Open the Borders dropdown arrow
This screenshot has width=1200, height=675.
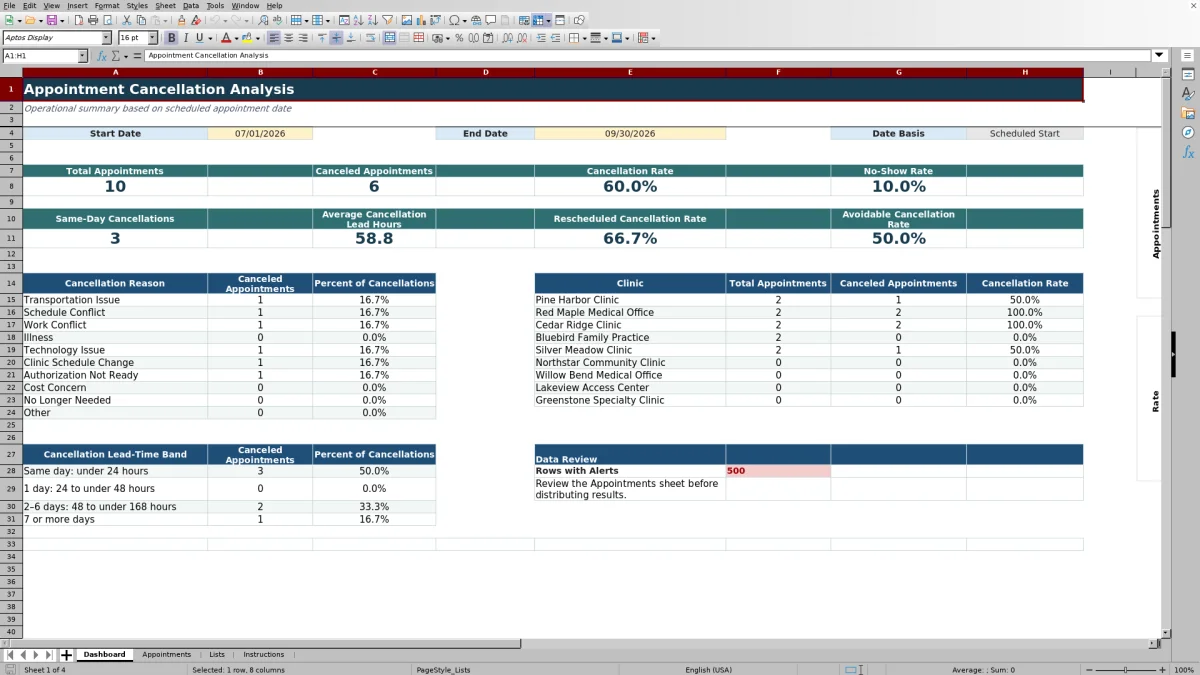click(x=584, y=38)
